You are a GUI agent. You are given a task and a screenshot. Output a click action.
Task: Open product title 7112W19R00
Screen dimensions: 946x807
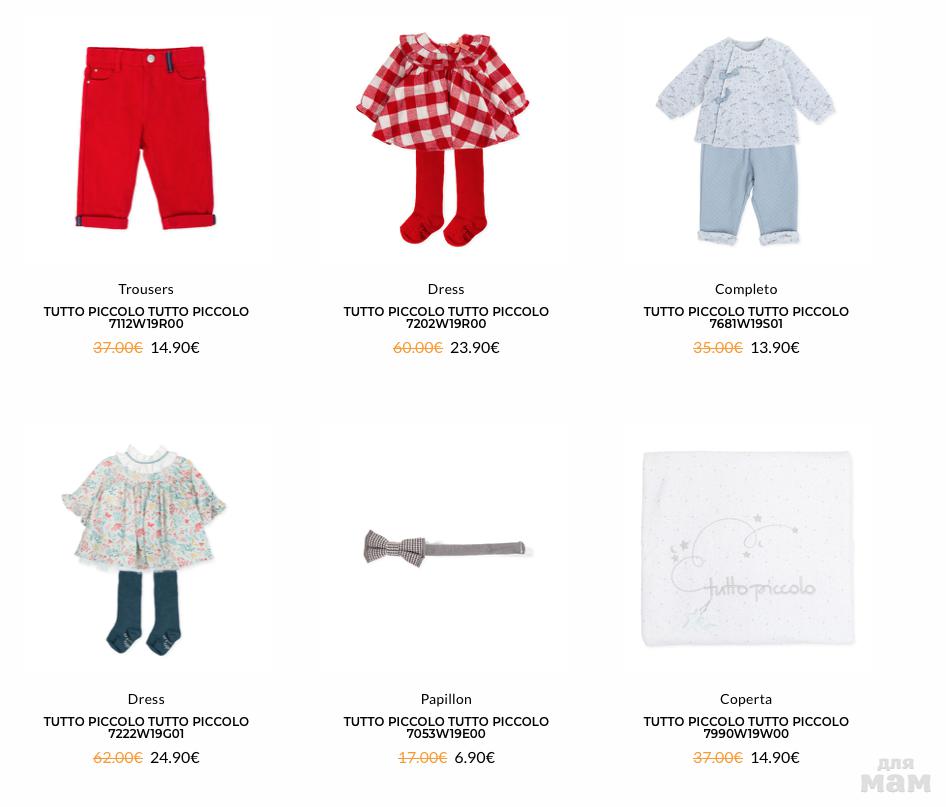(x=146, y=317)
